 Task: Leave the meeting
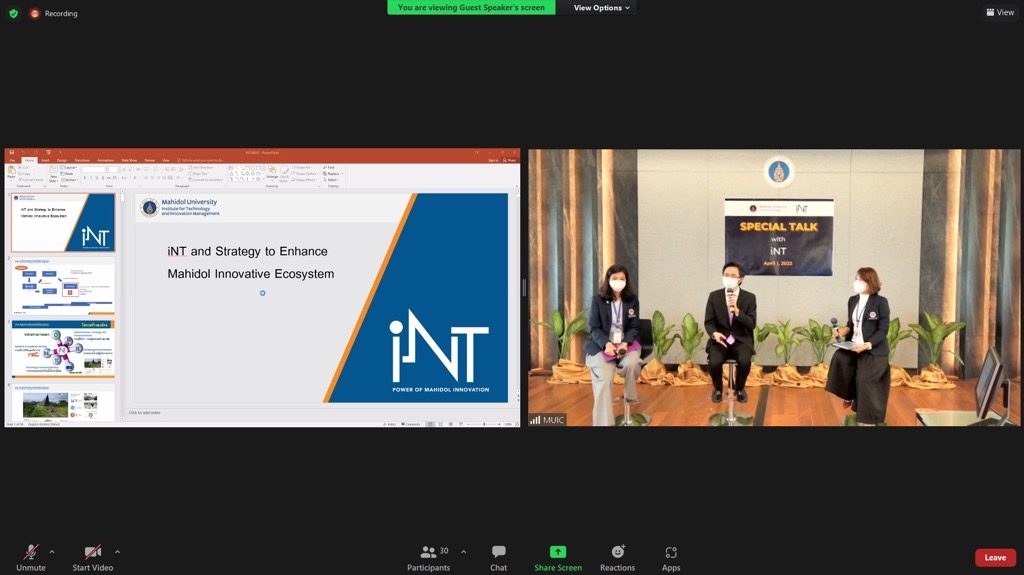pyautogui.click(x=995, y=557)
